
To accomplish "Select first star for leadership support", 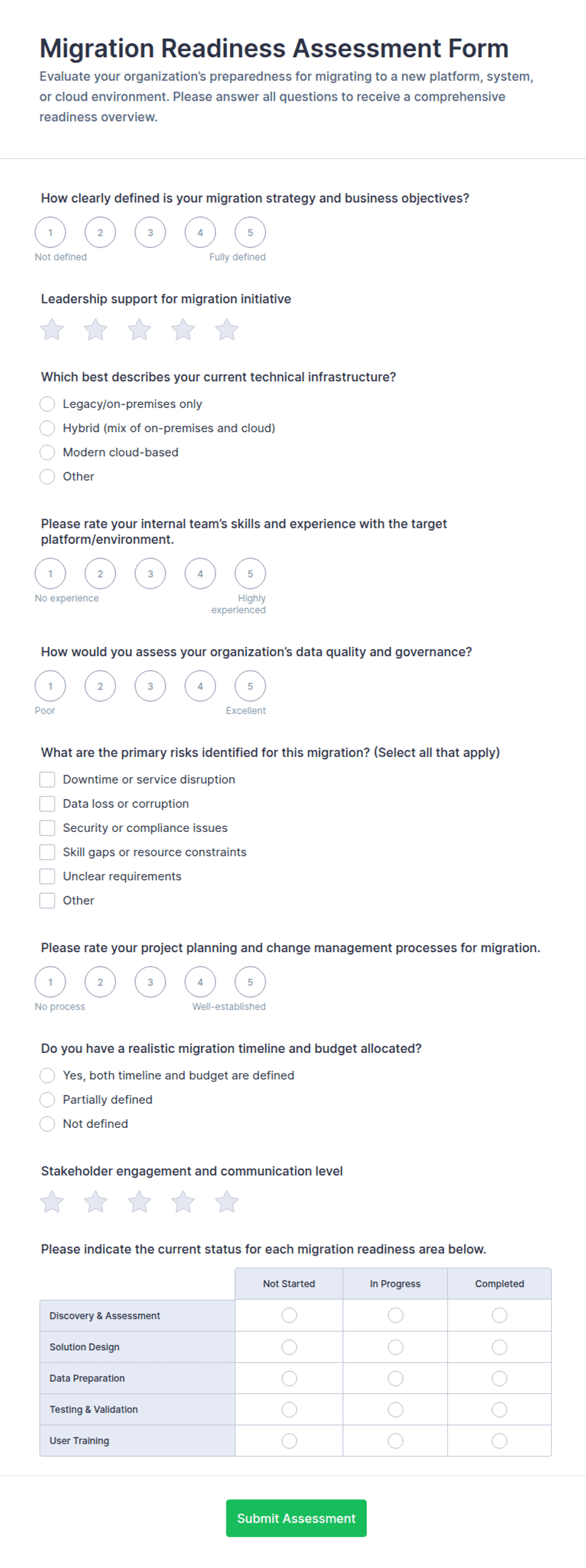I will 52,329.
